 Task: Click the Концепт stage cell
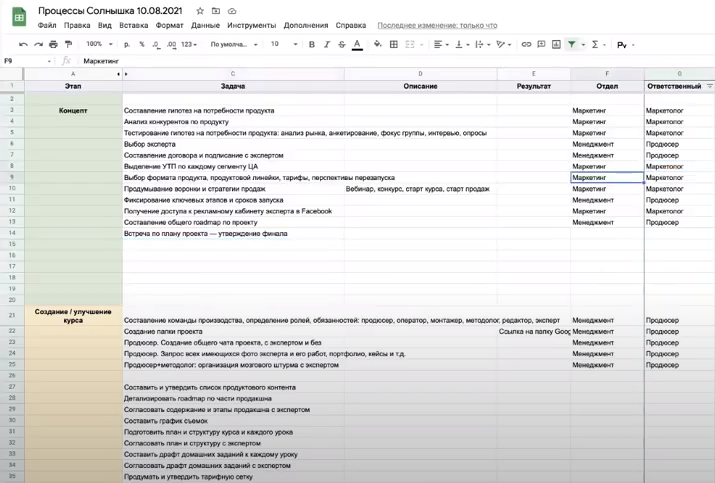(73, 110)
